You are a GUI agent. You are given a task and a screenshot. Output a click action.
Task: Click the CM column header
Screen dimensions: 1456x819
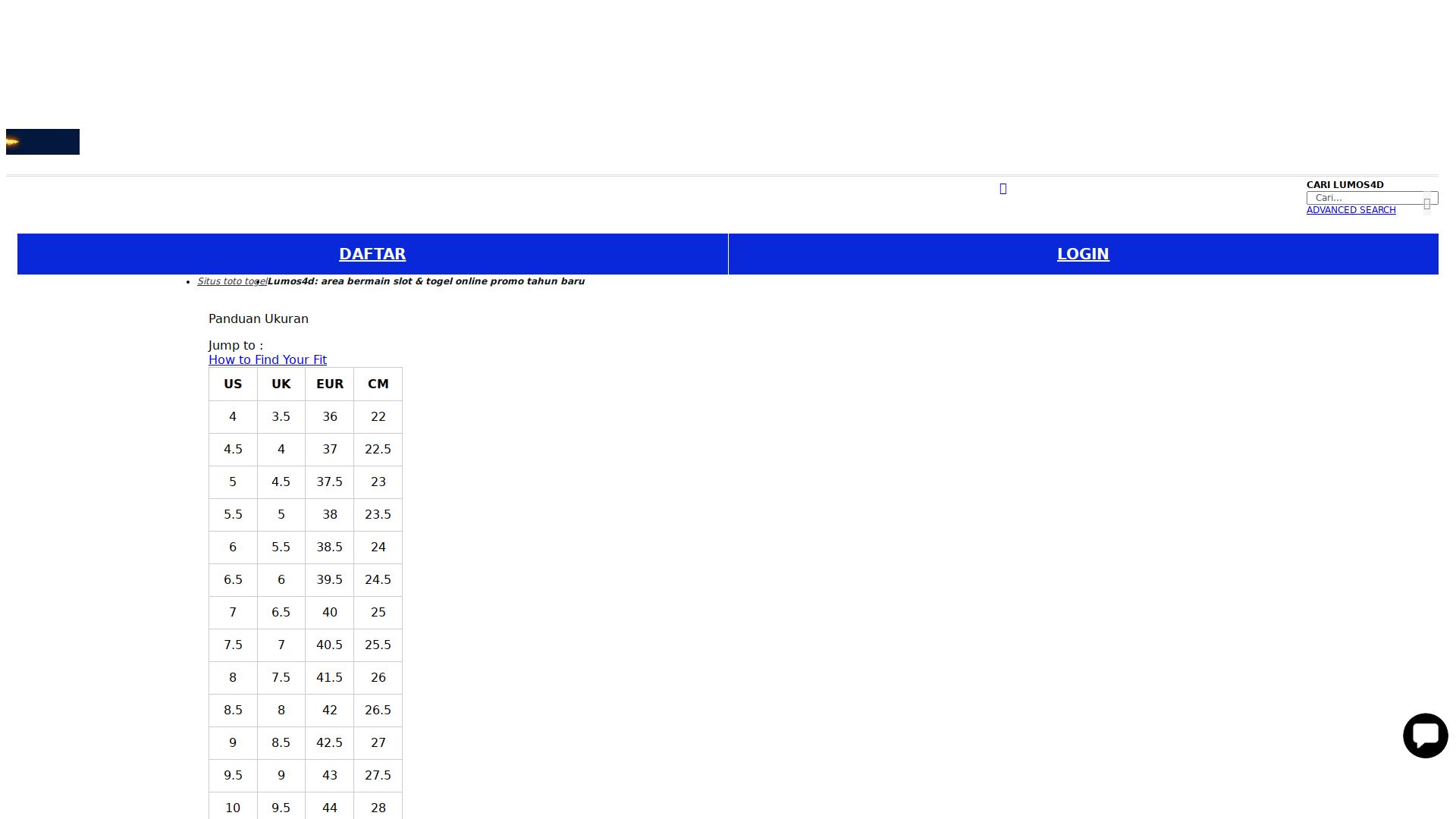coord(378,384)
